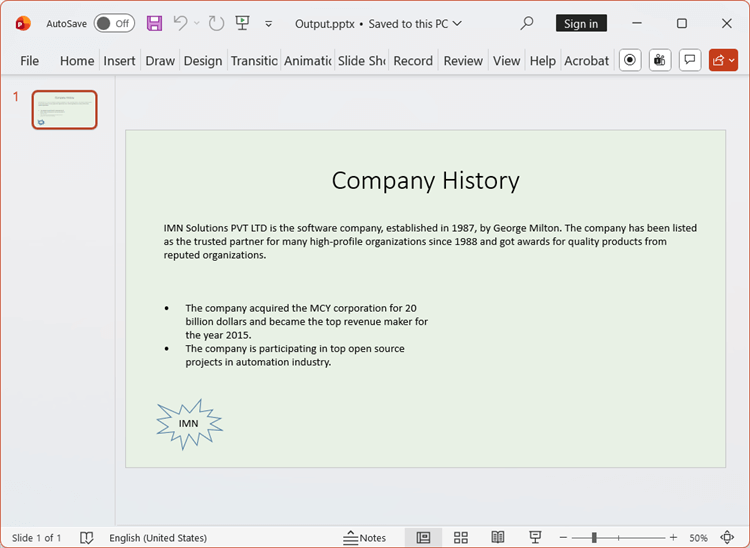Click the Record button icon in ribbon
This screenshot has height=548, width=750.
coord(630,60)
